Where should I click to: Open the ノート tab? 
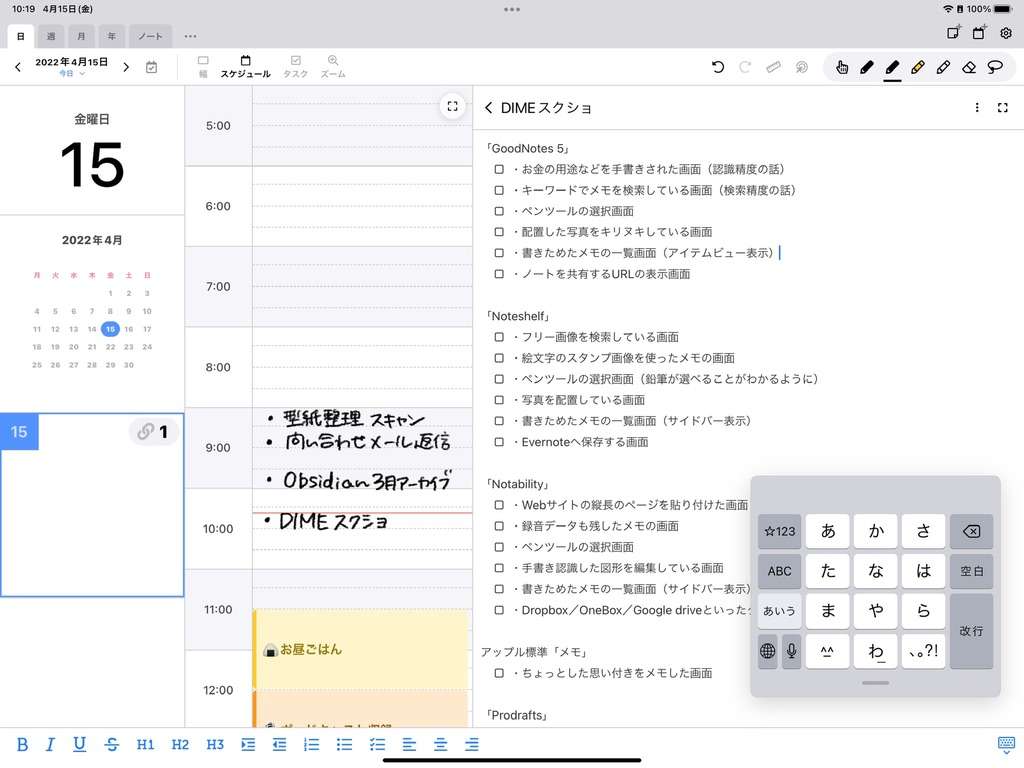[x=150, y=36]
